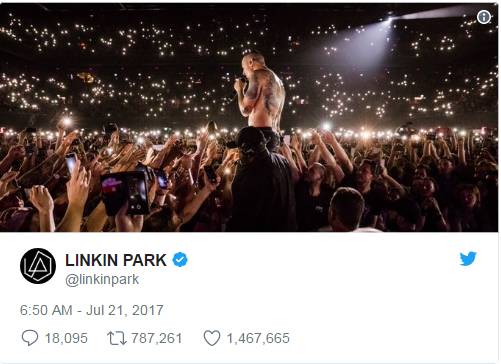Image resolution: width=501 pixels, height=364 pixels.
Task: Open Twitter via the blue bird logo
Action: click(468, 259)
